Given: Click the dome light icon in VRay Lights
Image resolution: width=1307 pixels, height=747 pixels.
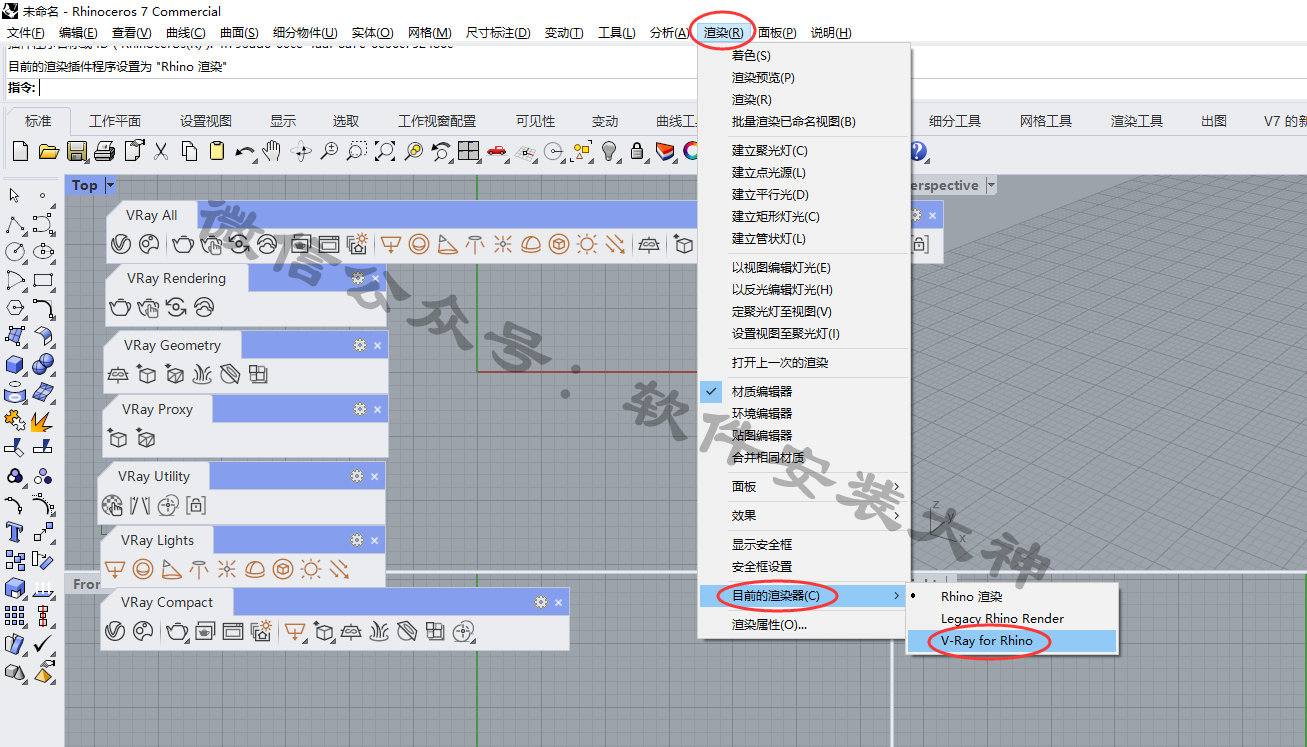Looking at the screenshot, I should point(255,570).
